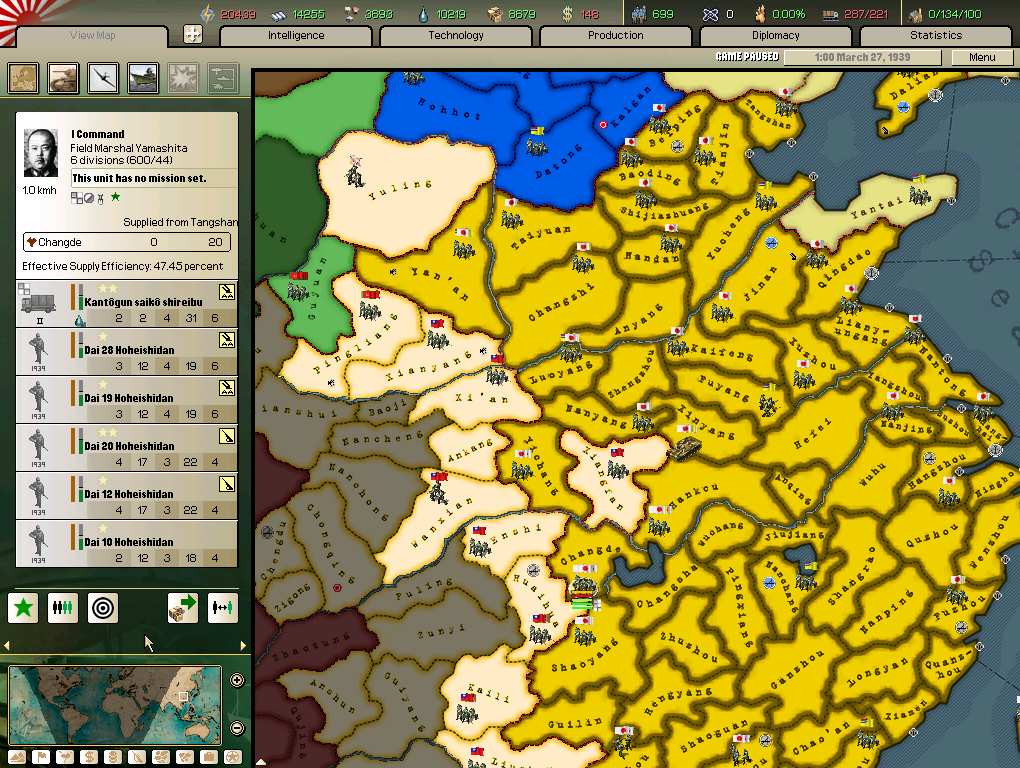Open the naval units ship icon
The height and width of the screenshot is (768, 1020).
(143, 78)
